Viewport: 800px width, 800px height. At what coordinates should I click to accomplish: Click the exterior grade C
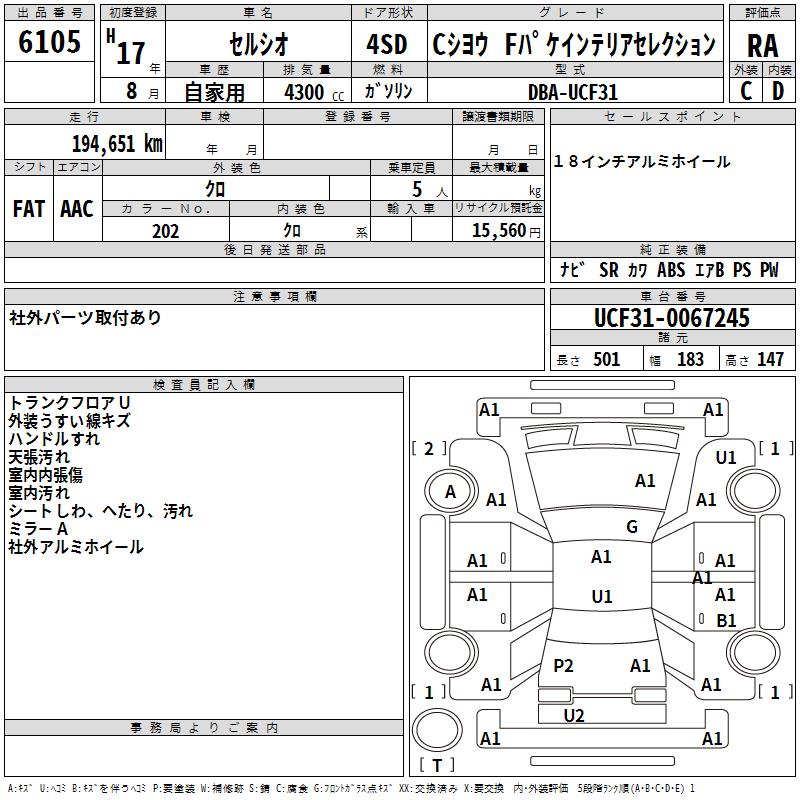746,91
